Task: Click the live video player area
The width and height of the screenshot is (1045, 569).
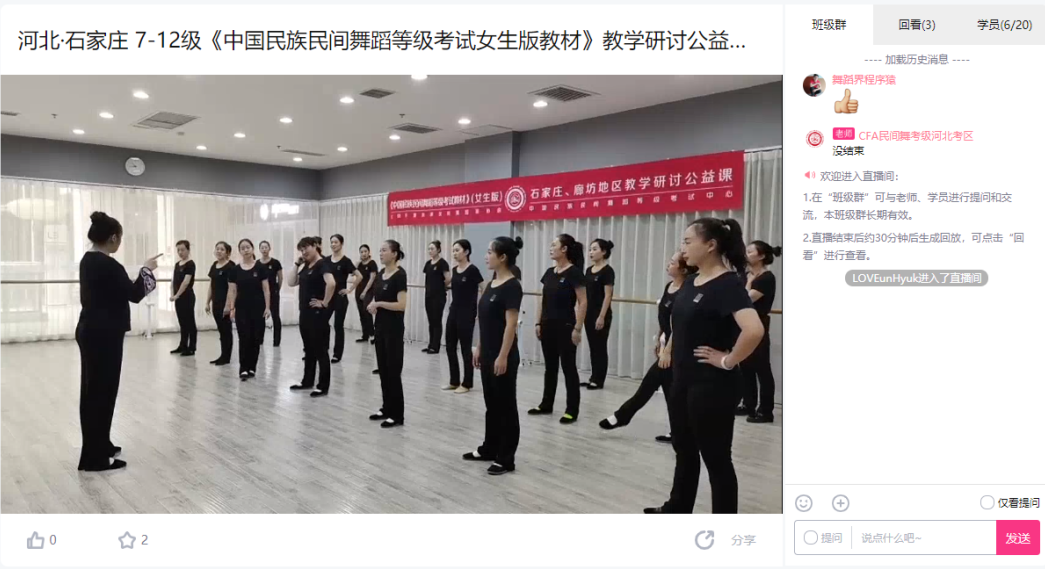Action: 391,294
